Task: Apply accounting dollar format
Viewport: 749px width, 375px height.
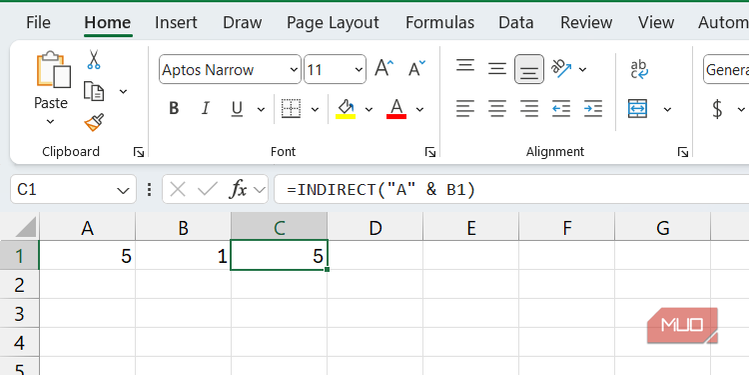Action: click(717, 109)
